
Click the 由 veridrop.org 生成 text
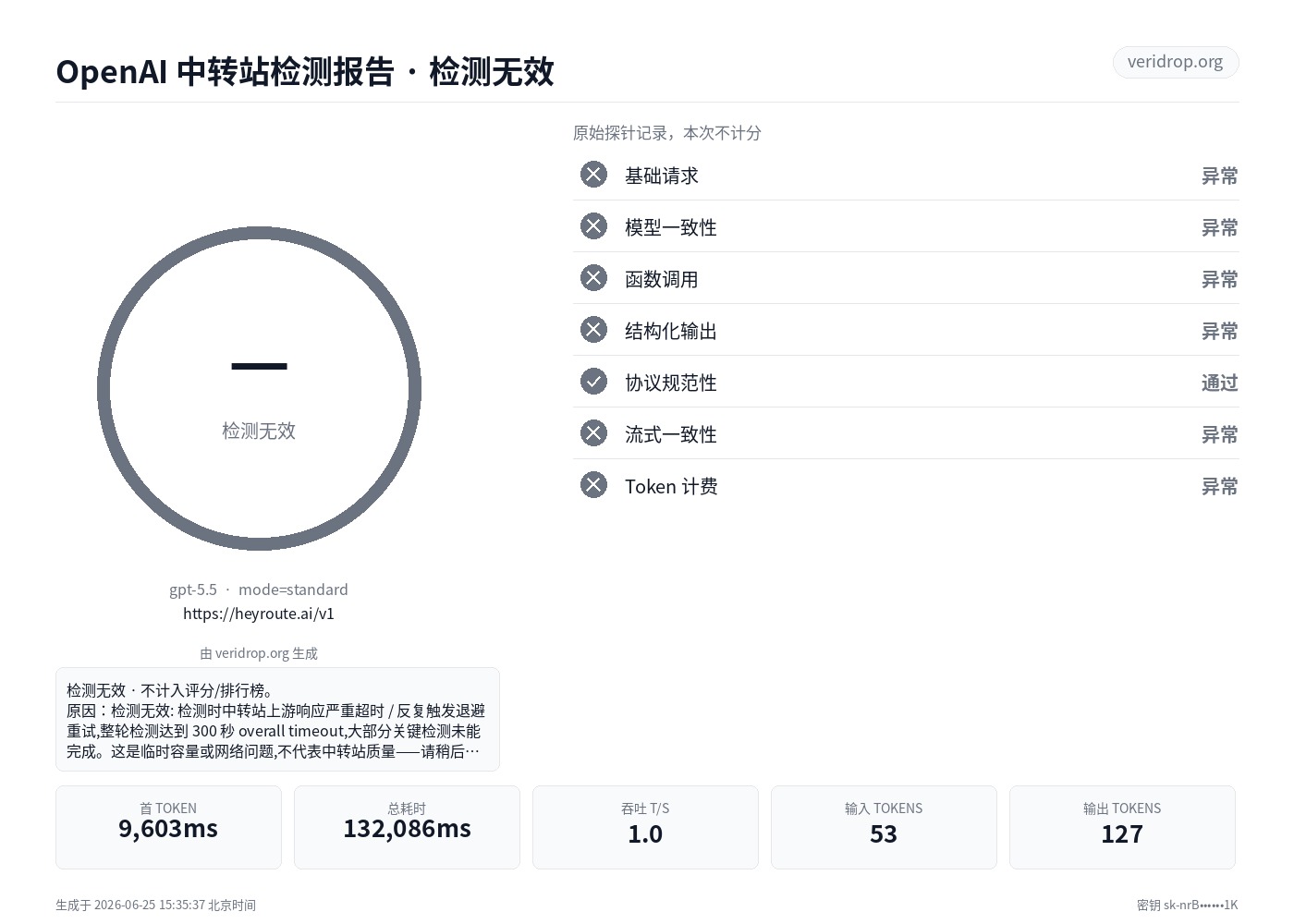point(259,653)
